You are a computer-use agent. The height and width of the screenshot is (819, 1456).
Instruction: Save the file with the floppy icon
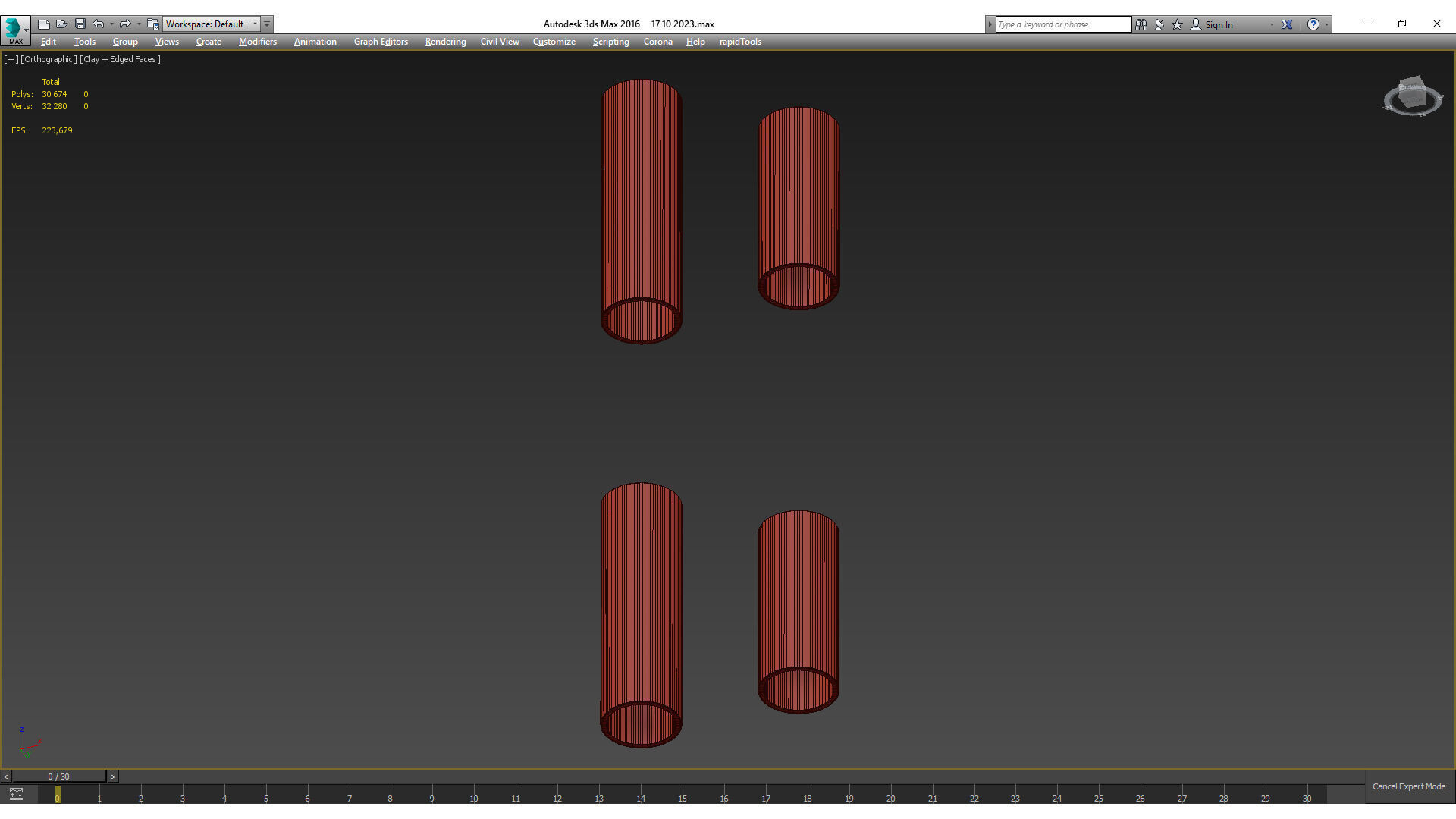click(80, 24)
